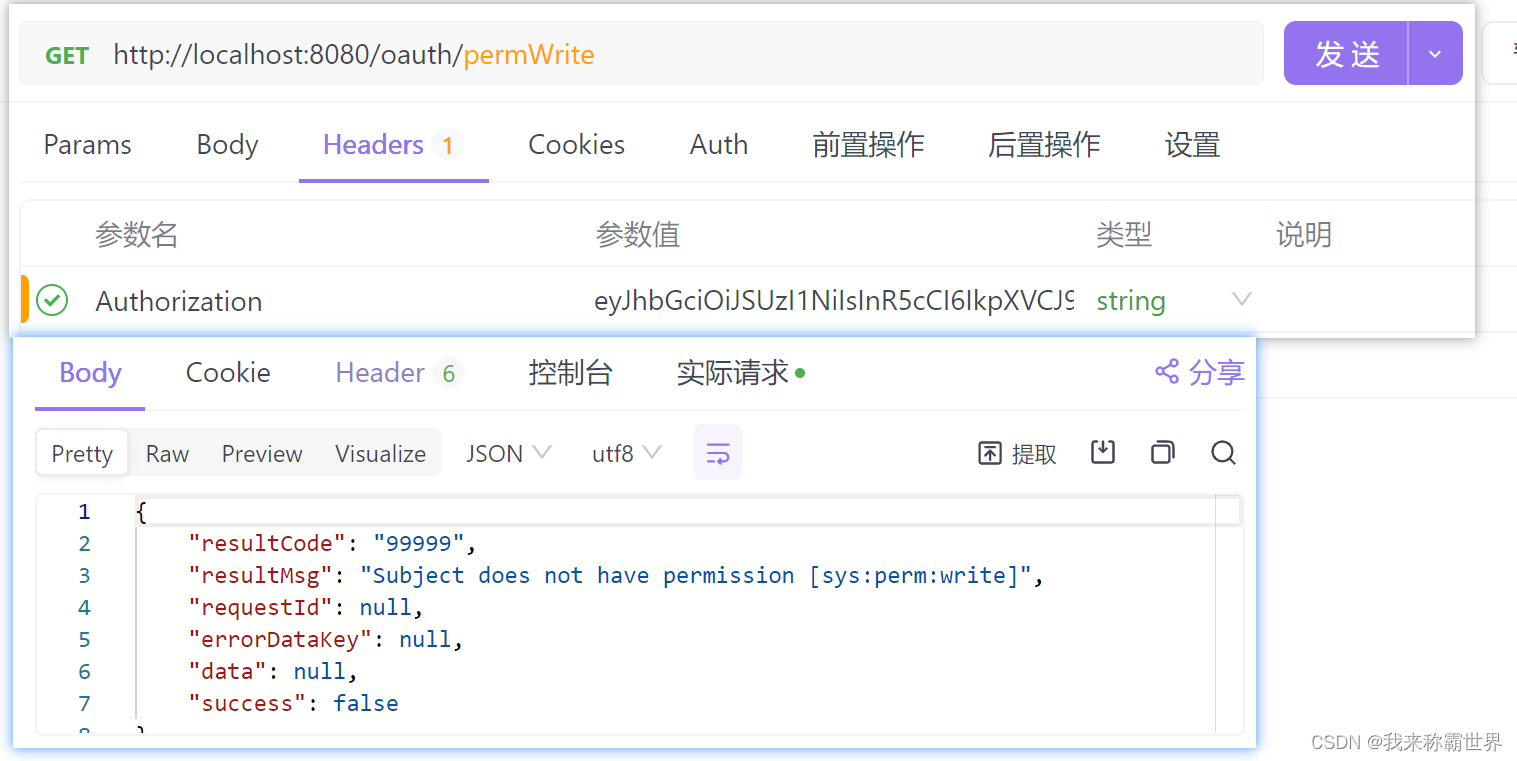Open the string type dropdown for Authorization
Image resolution: width=1517 pixels, height=761 pixels.
coord(1241,299)
